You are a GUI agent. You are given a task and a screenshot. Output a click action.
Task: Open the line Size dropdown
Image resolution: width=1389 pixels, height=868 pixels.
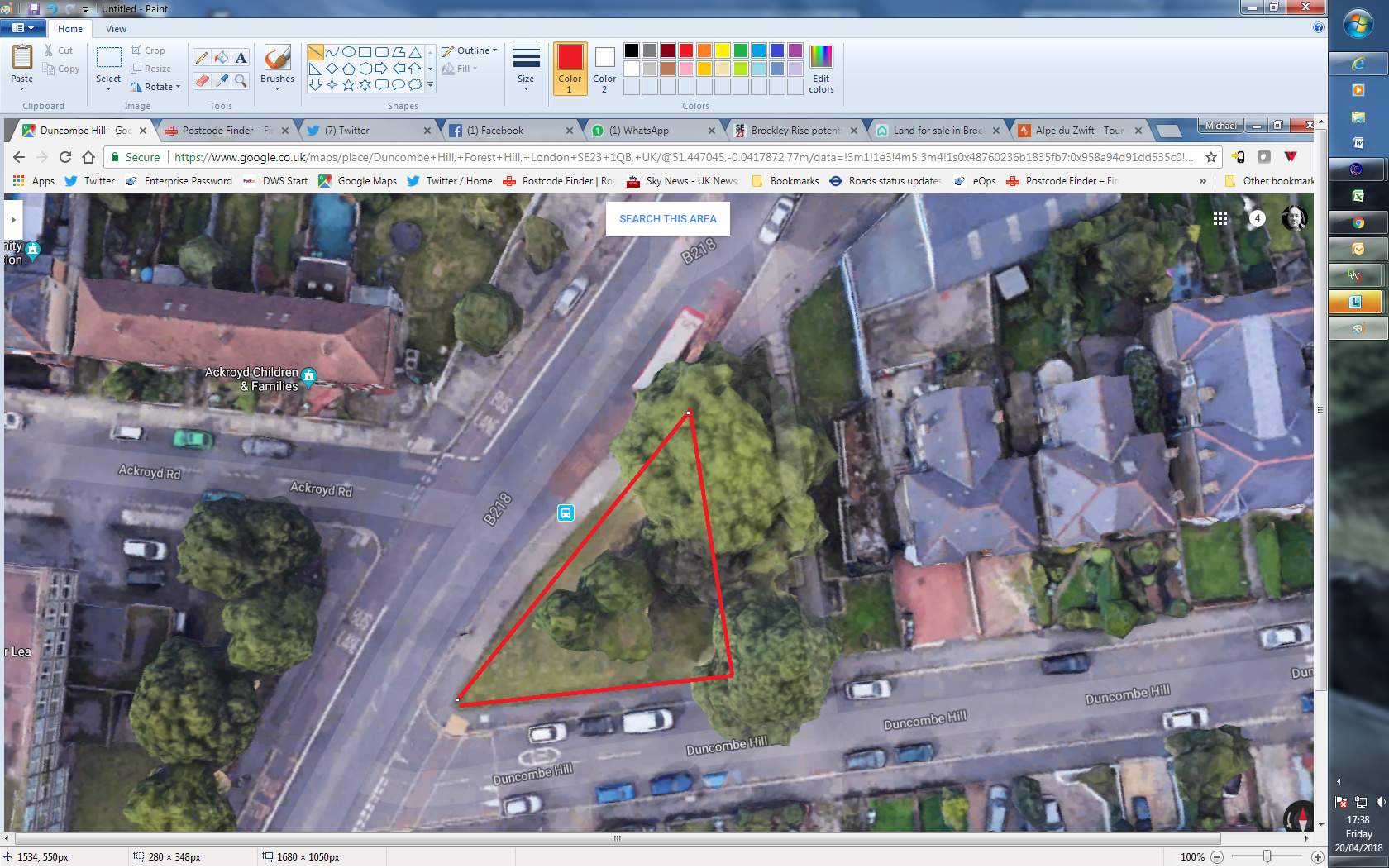click(x=526, y=68)
